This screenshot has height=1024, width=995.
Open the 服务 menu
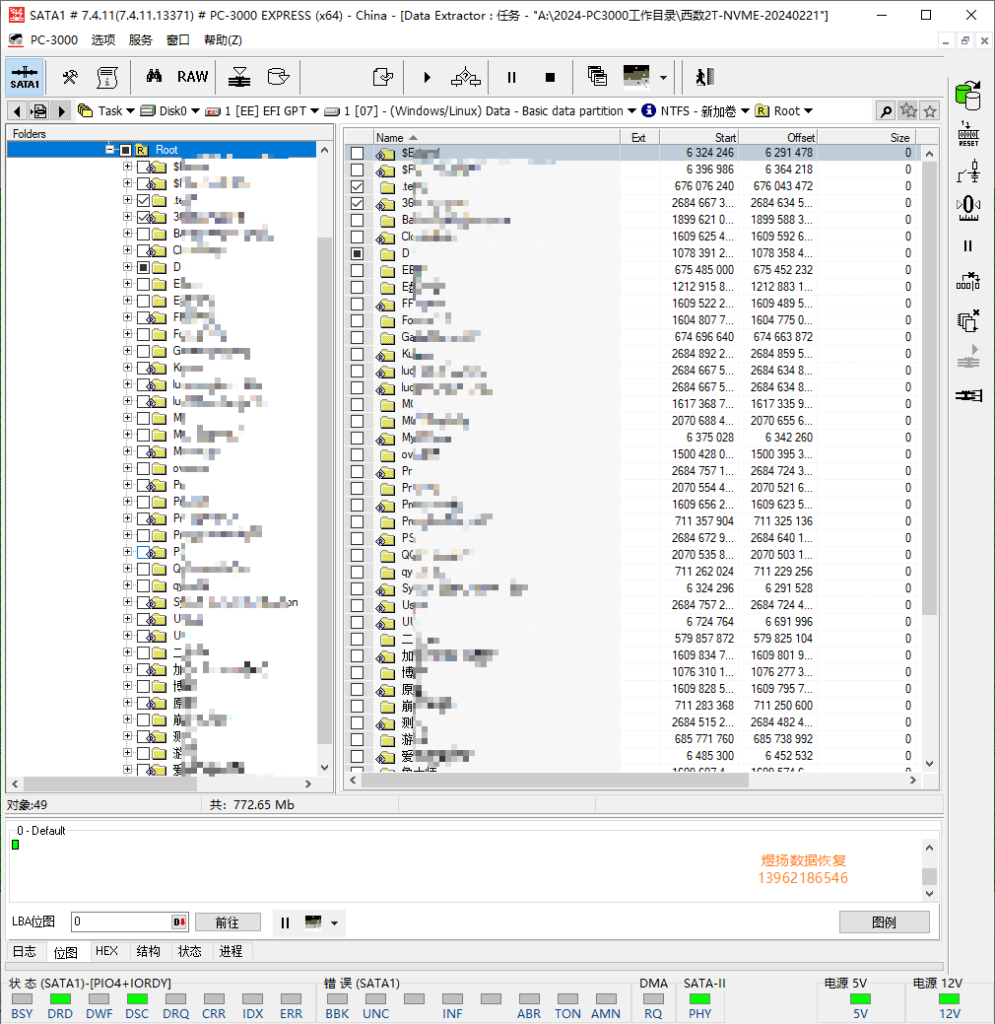[x=140, y=40]
